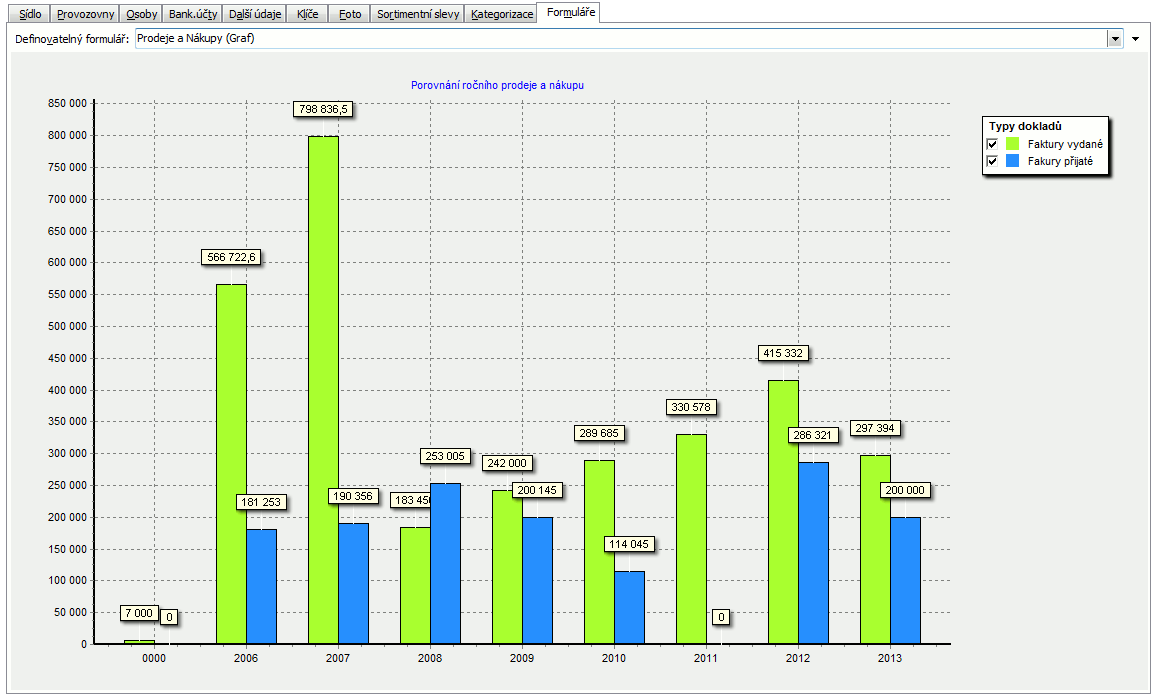Open the Definovatelný formulář dropdown arrow
This screenshot has width=1156, height=697.
(x=1115, y=39)
